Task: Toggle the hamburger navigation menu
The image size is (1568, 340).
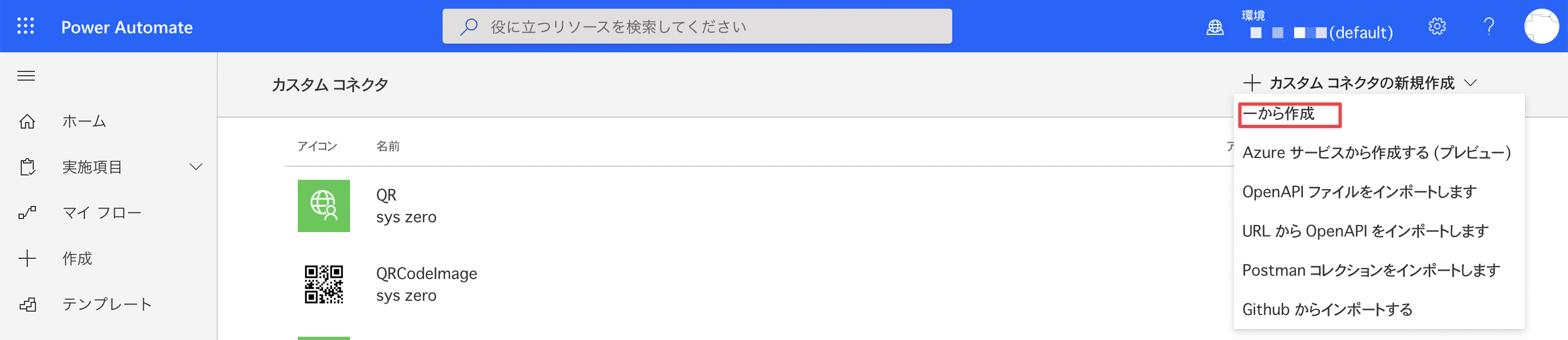Action: (26, 76)
